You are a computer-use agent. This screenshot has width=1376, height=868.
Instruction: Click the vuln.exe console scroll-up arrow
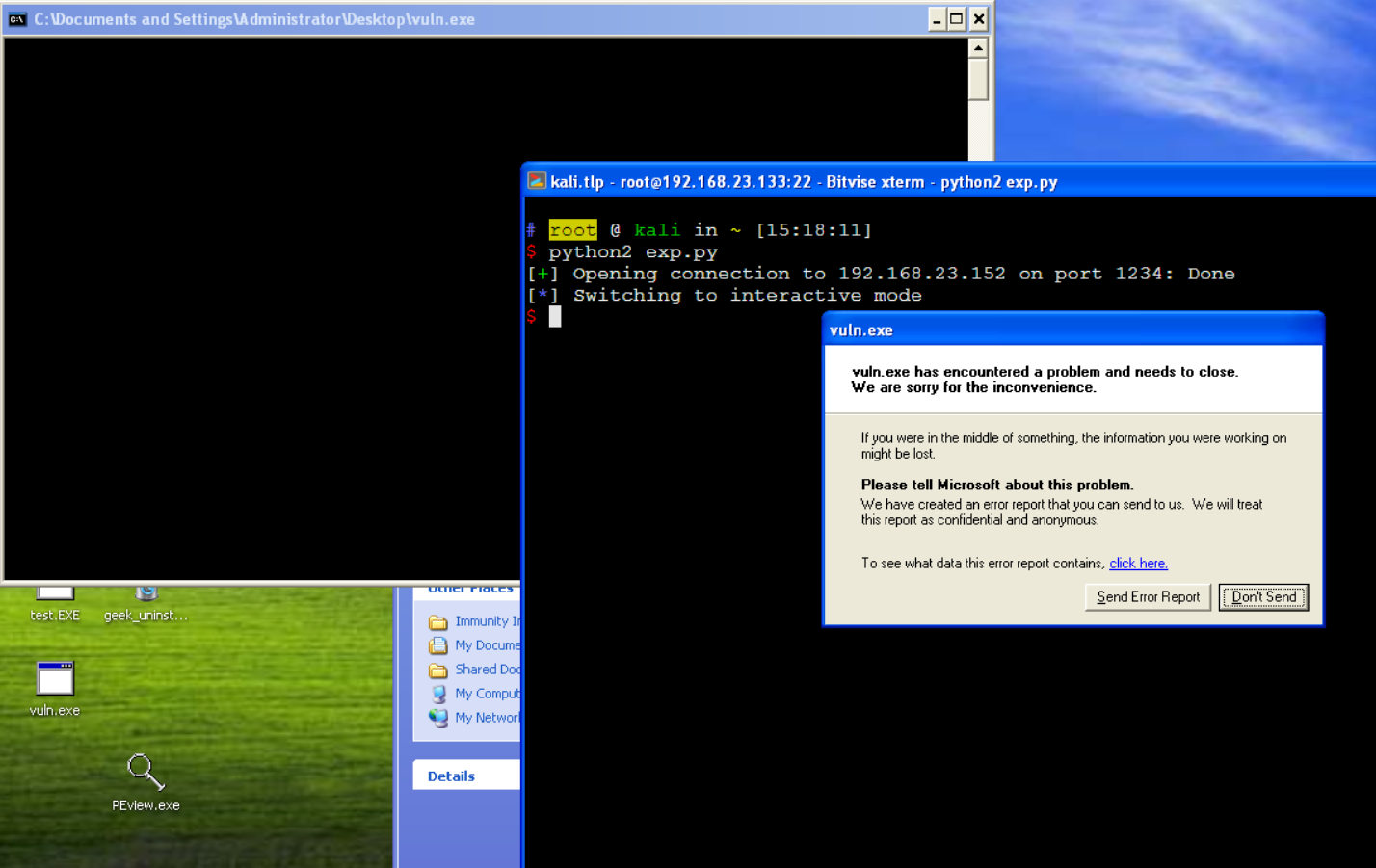pos(978,47)
